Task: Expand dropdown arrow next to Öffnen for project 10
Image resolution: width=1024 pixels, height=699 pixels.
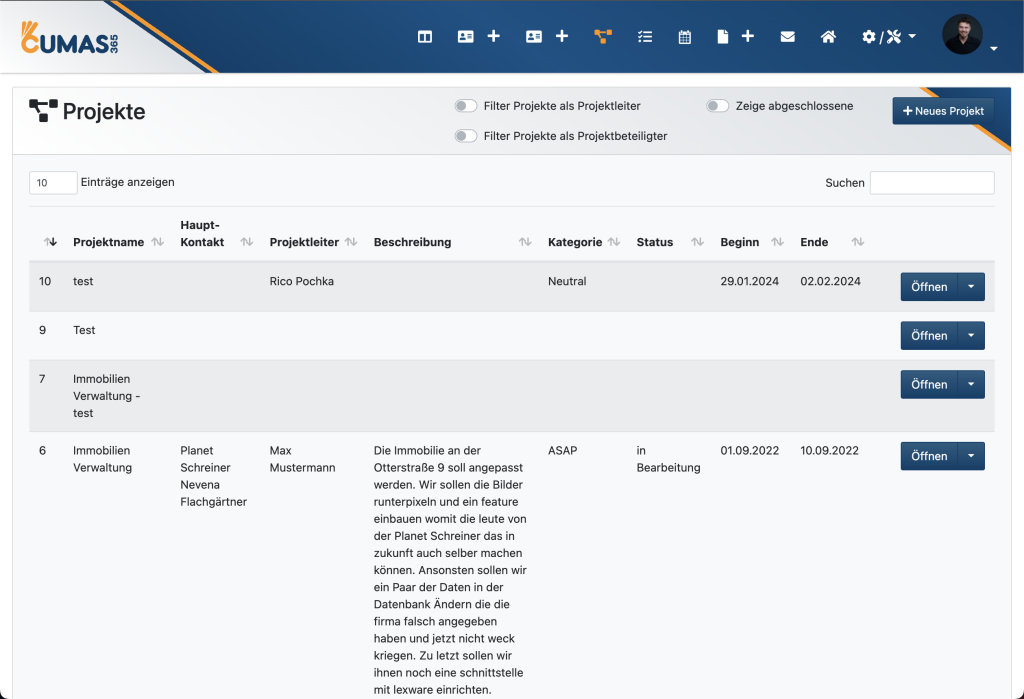Action: [971, 287]
